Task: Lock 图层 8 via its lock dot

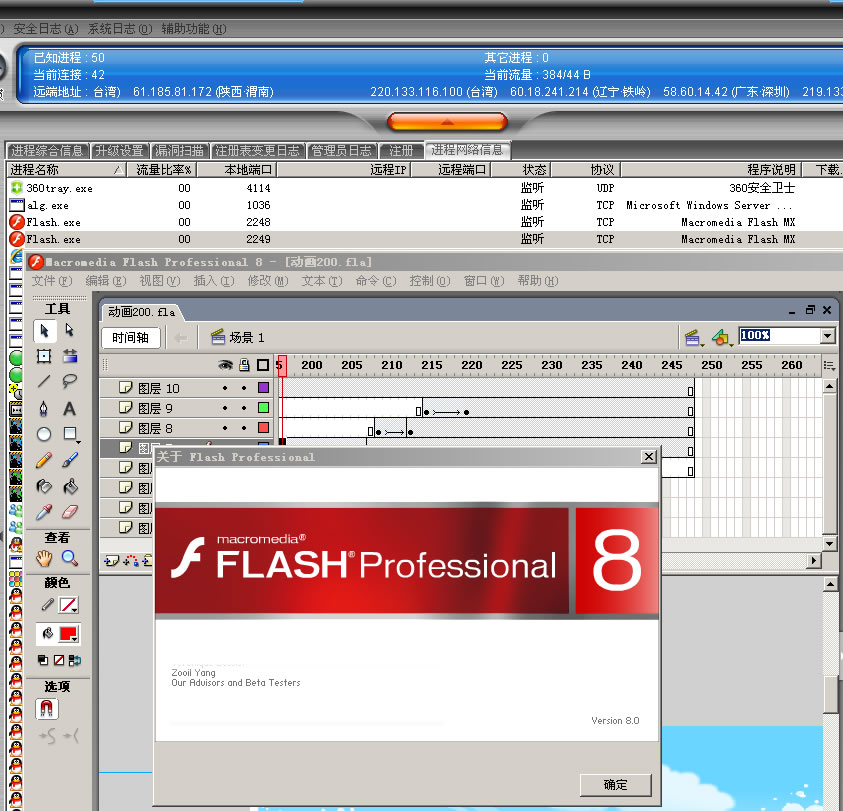Action: [244, 428]
